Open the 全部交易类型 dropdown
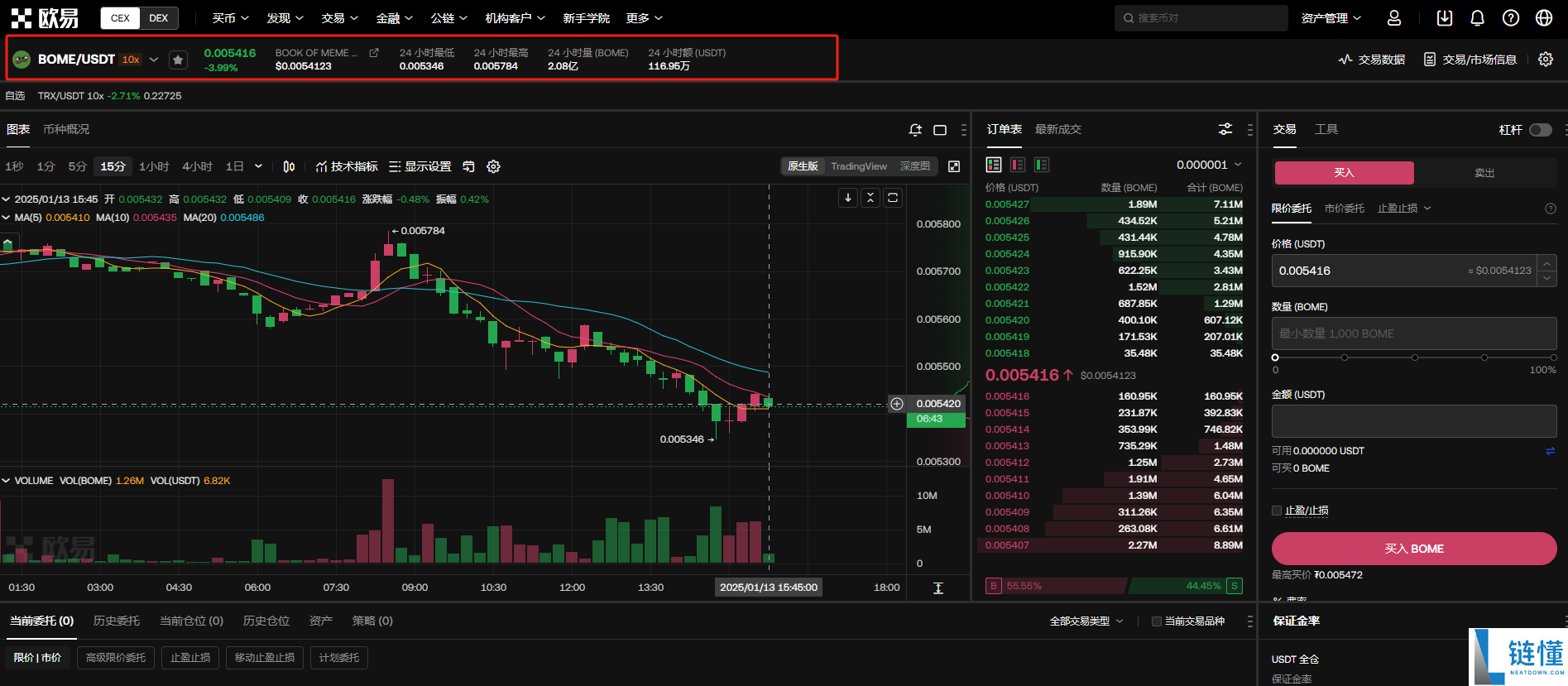Screen dimensions: 1568x686 pos(1086,621)
